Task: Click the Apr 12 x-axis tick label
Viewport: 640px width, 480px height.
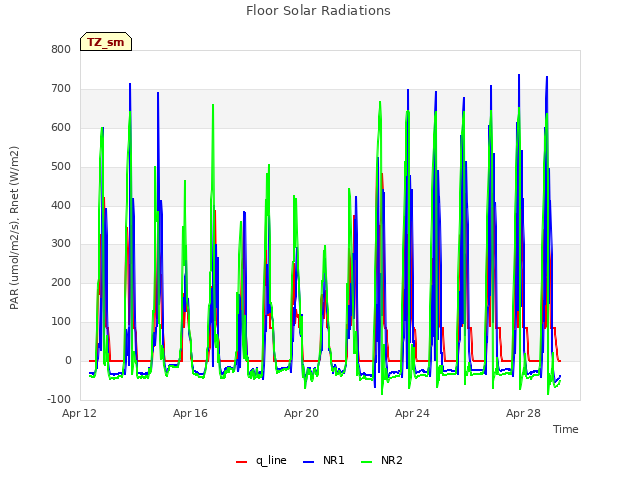Action: pos(79,413)
